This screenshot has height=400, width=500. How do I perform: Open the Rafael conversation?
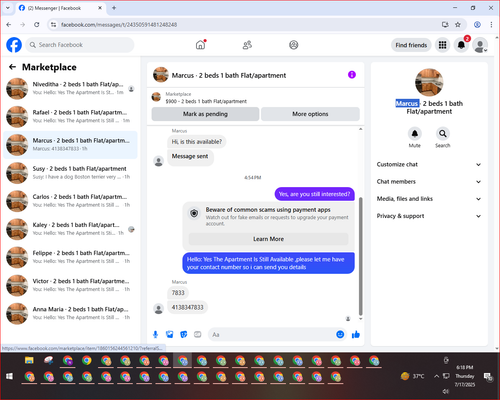[70, 117]
